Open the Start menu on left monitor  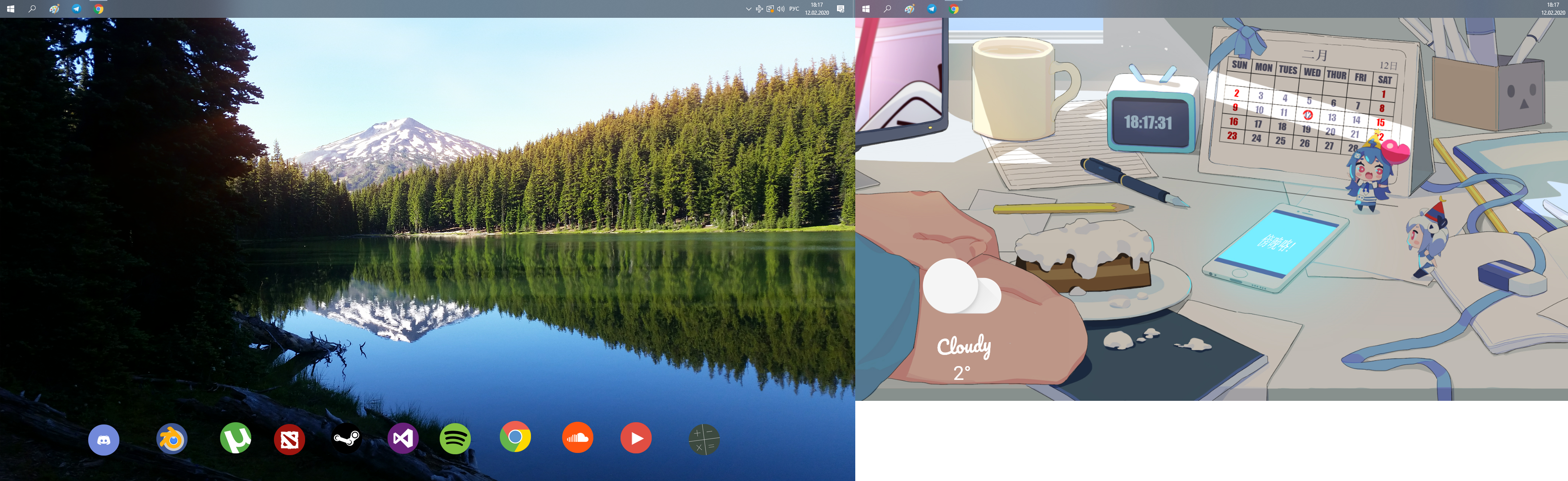(10, 8)
